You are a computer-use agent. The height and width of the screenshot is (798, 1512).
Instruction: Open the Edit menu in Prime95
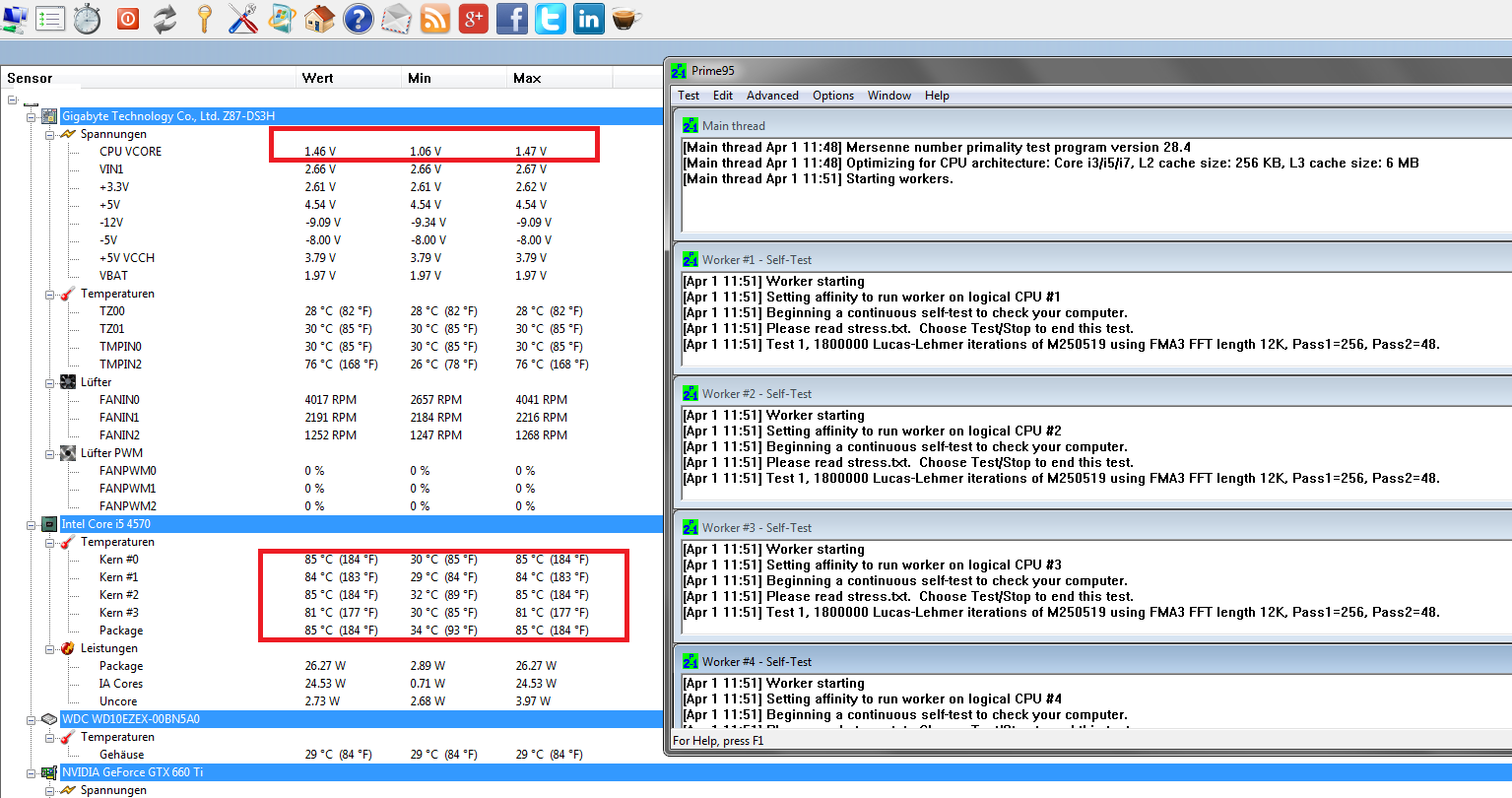[723, 96]
